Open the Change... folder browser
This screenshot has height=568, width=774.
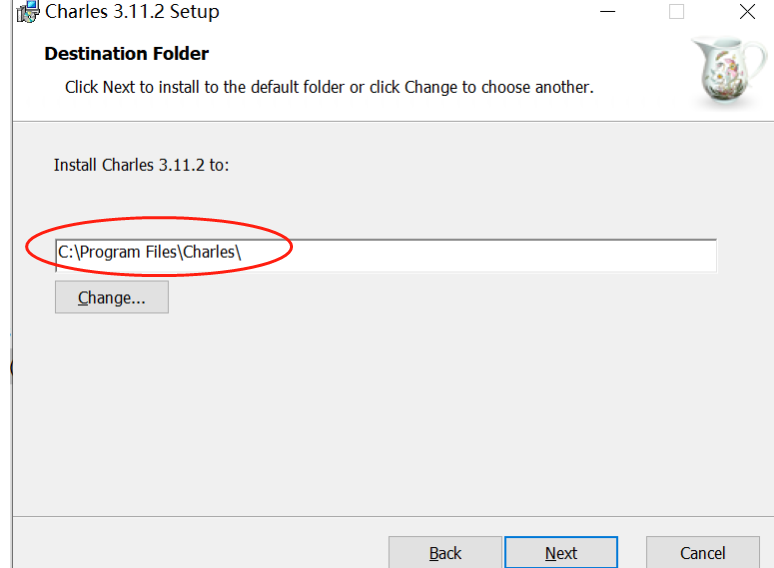pos(111,297)
